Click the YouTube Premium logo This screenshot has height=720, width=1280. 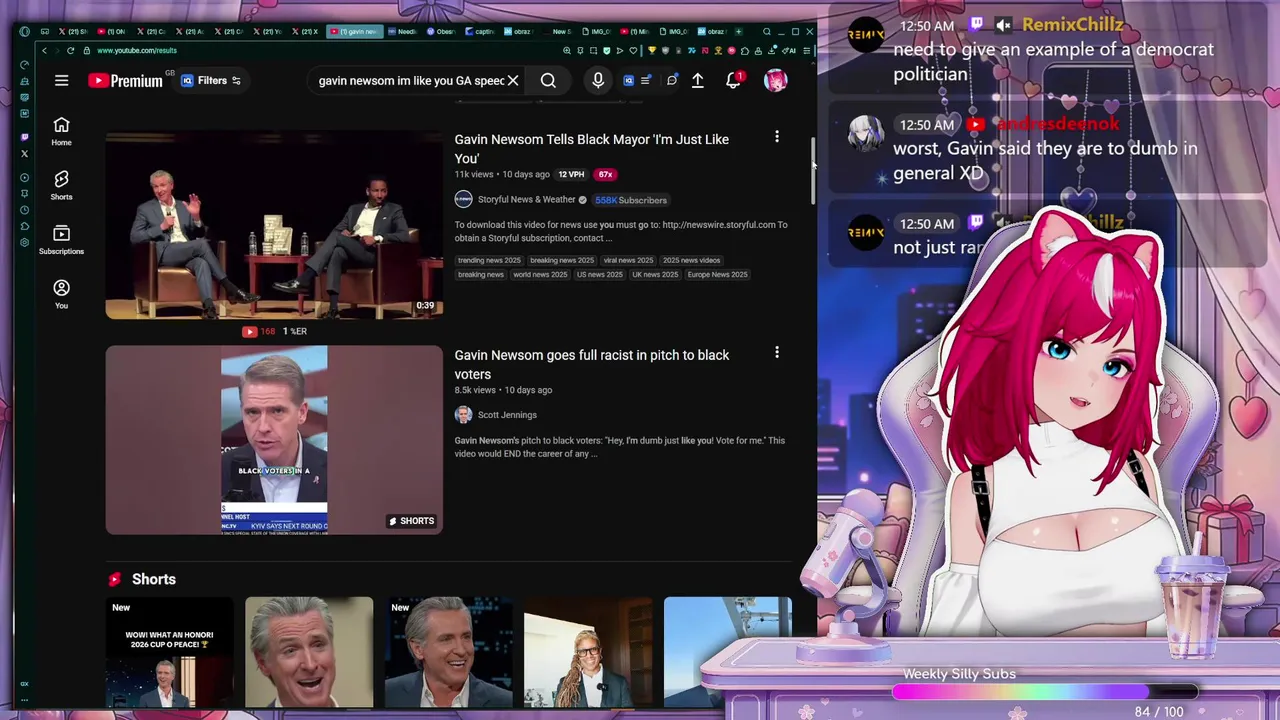pyautogui.click(x=125, y=81)
